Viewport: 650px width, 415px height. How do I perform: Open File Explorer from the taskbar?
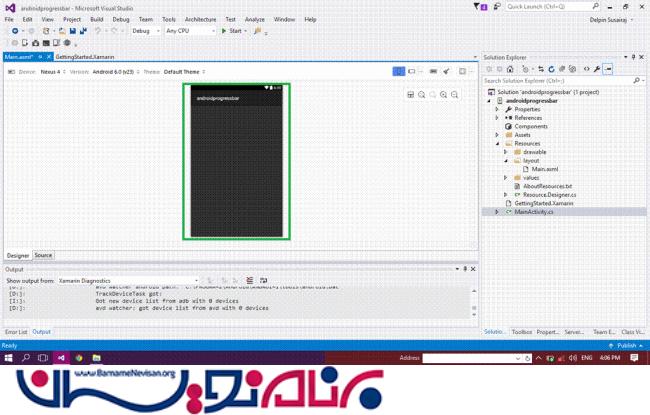(96, 358)
